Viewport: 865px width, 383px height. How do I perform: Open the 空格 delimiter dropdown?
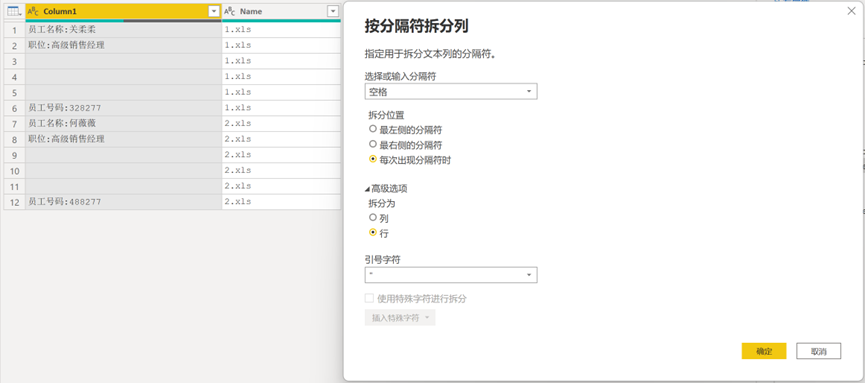(x=451, y=92)
